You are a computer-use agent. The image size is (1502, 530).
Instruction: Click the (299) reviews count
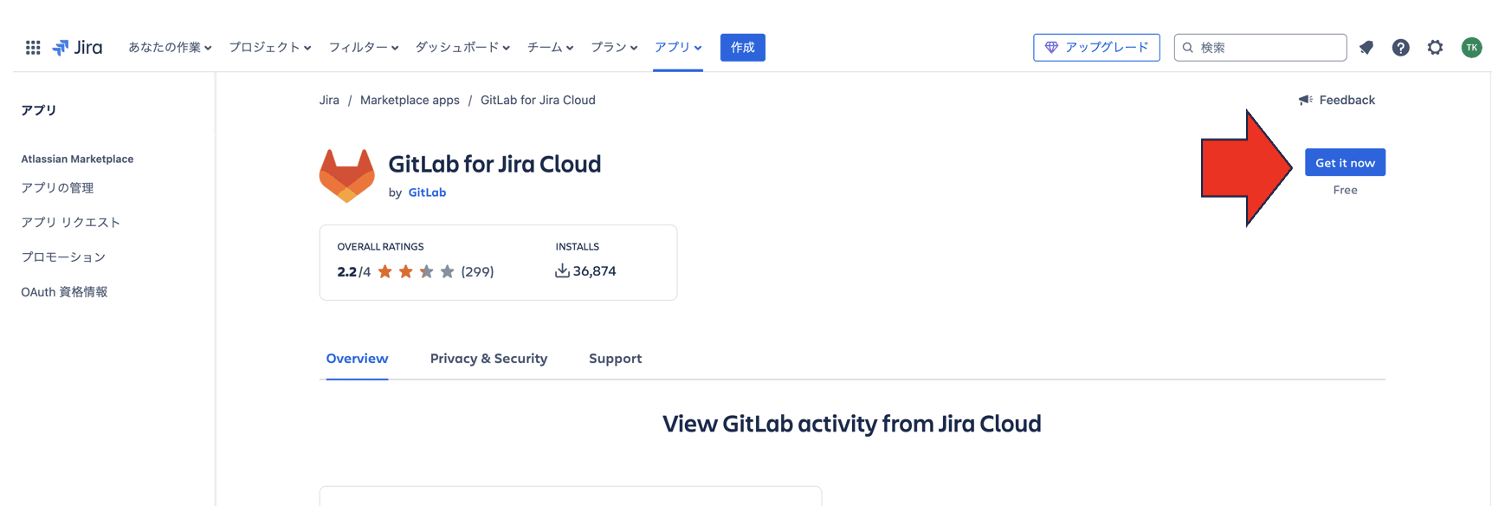[477, 271]
